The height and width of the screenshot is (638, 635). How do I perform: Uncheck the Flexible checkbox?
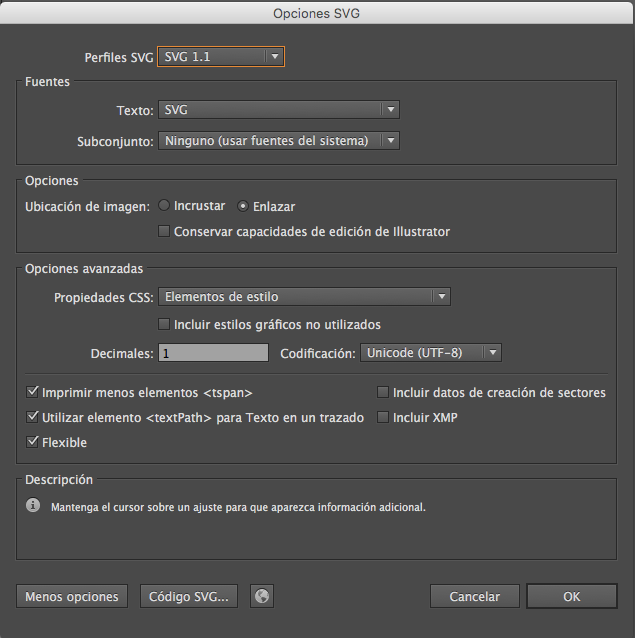pyautogui.click(x=32, y=442)
